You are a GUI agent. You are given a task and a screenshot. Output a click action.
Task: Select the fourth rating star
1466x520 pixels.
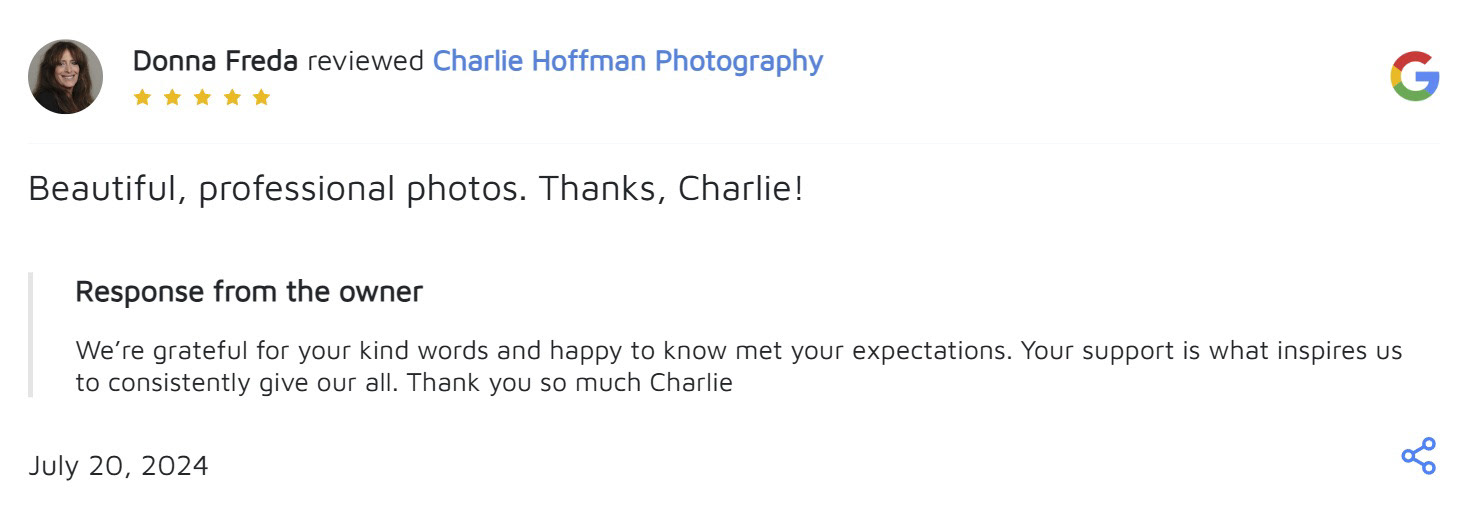(232, 97)
